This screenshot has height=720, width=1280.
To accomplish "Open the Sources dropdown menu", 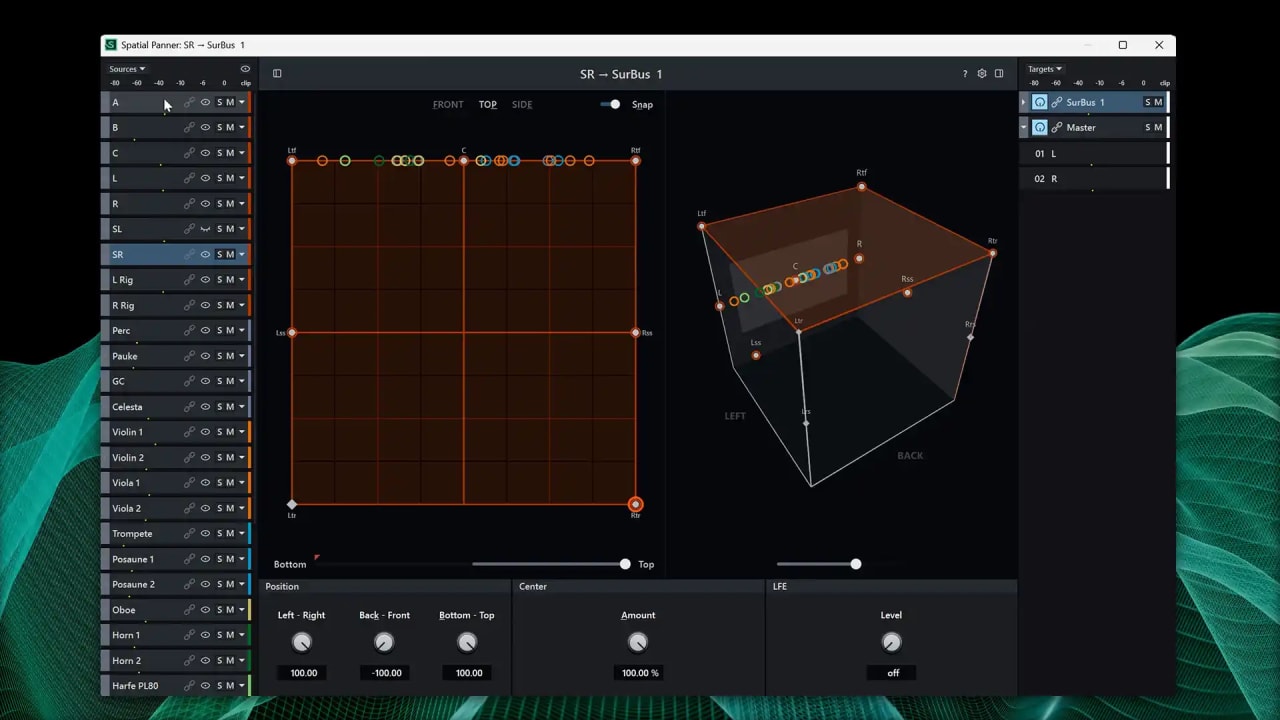I will click(x=127, y=69).
